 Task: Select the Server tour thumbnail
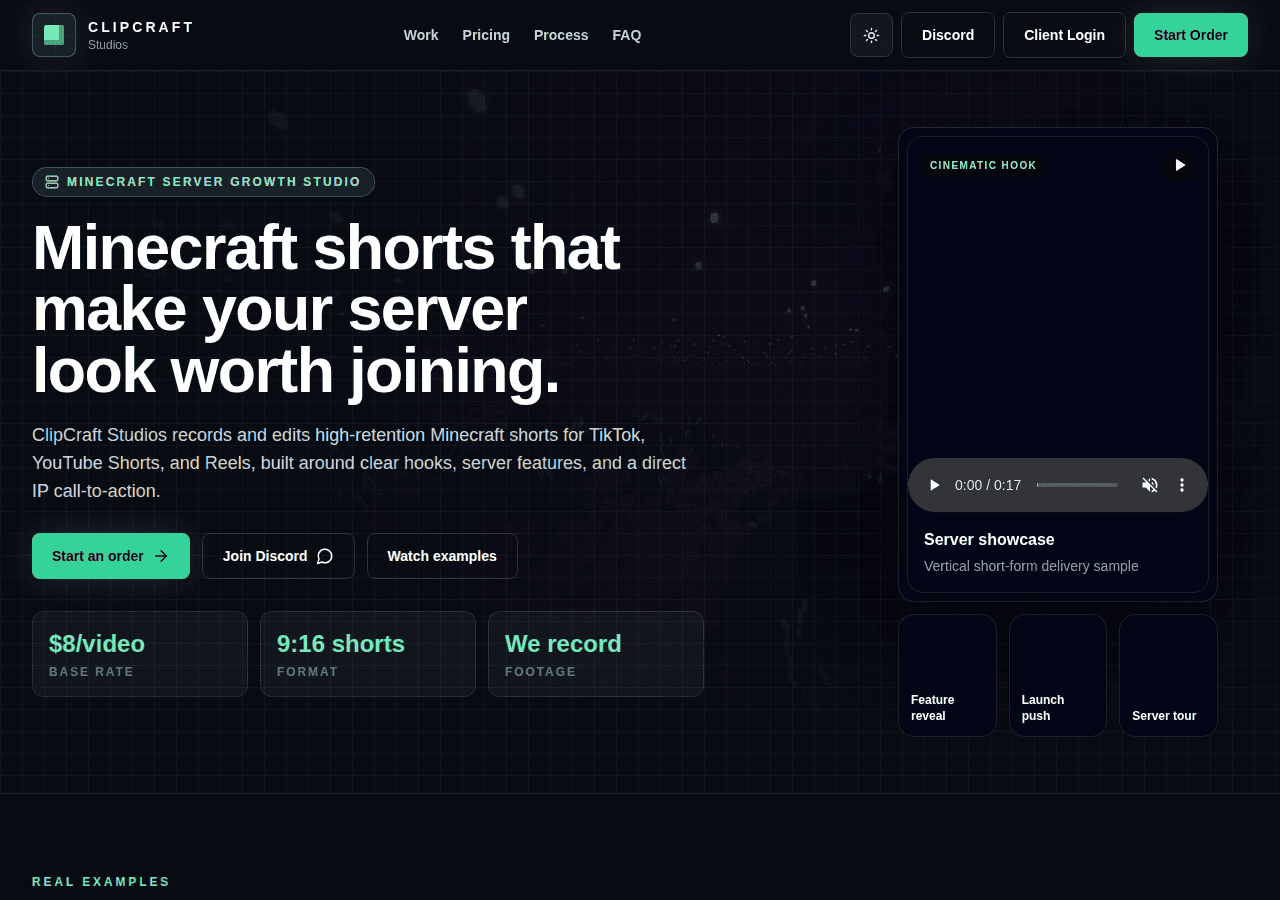[1168, 675]
